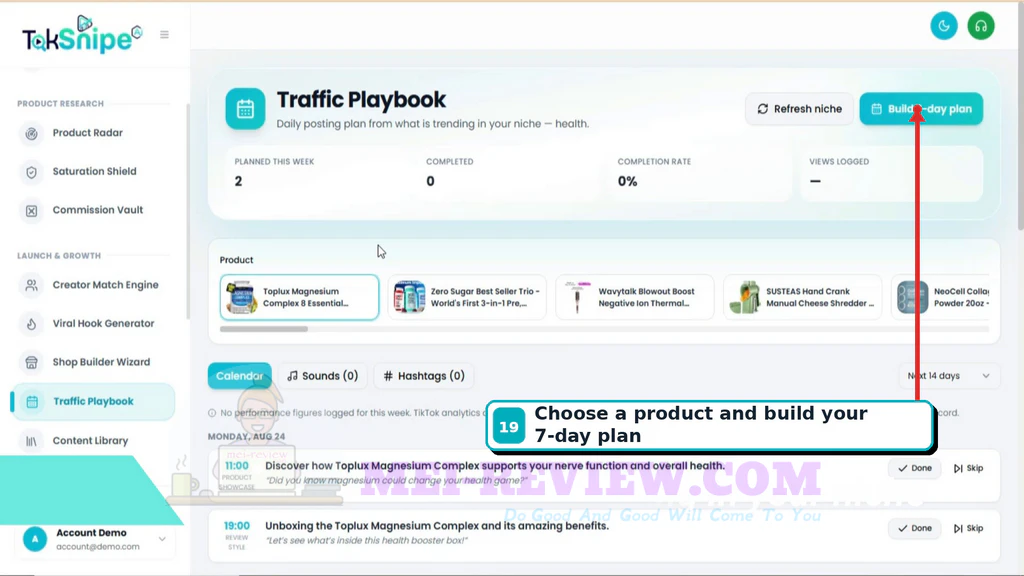Screen dimensions: 1024x576
Task: Click the Creator Match Engine people icon
Action: 31,285
